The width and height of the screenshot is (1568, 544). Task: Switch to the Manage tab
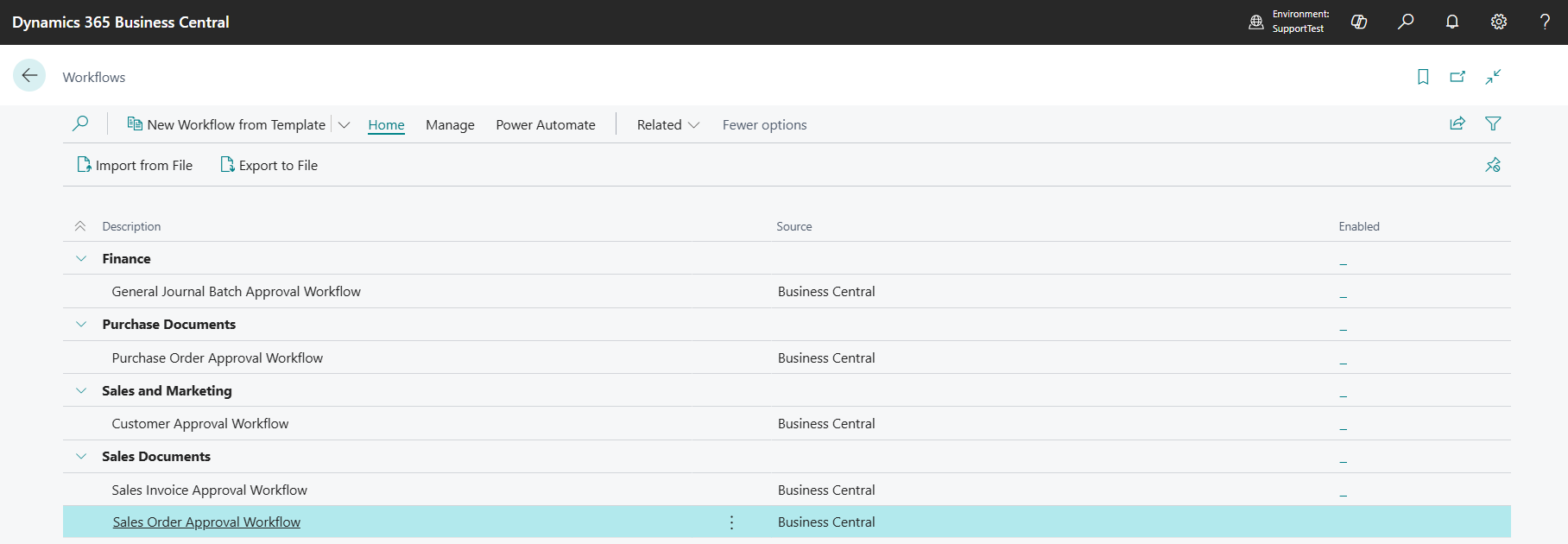tap(450, 125)
